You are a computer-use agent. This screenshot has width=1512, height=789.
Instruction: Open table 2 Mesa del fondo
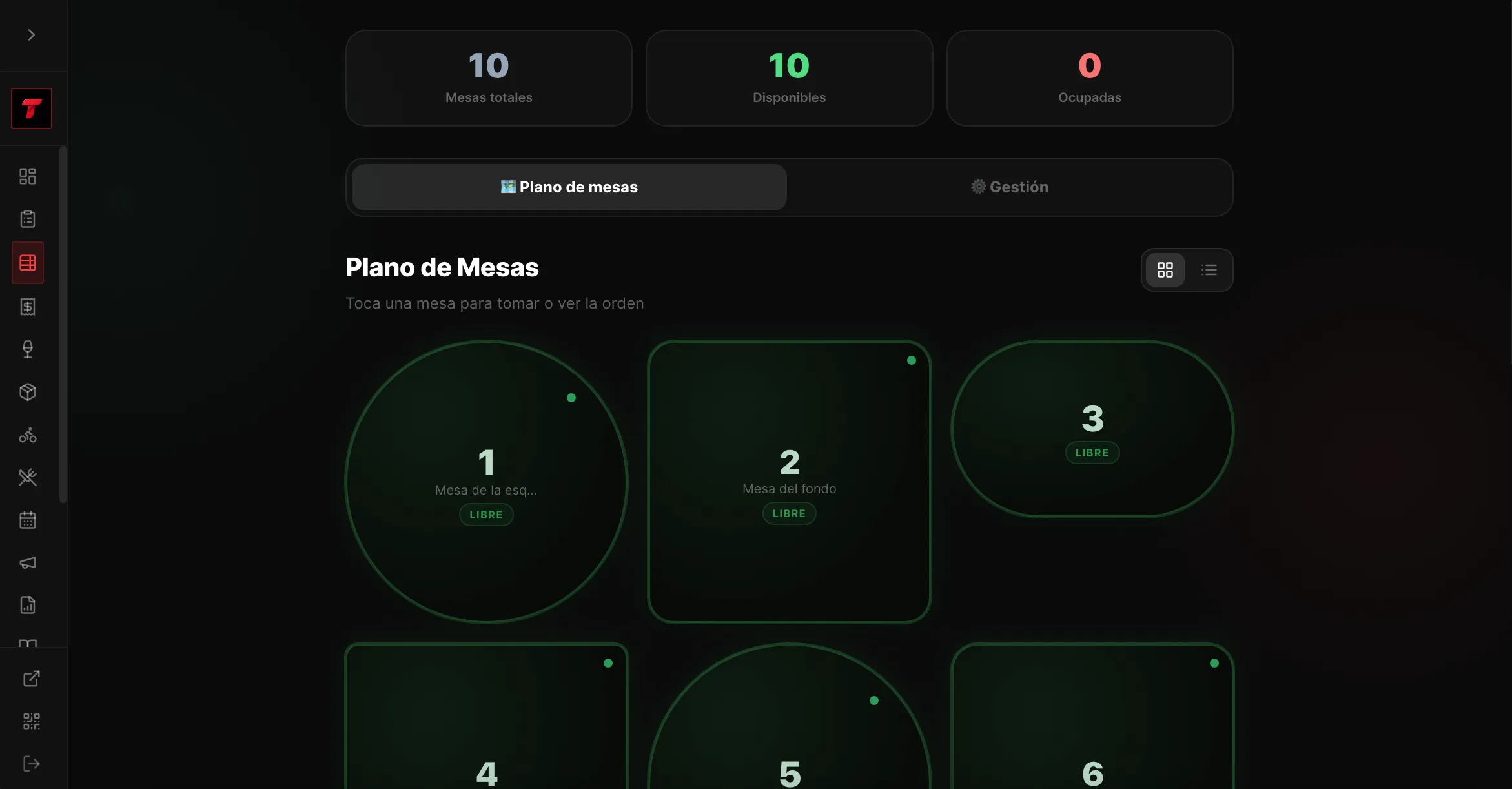[x=790, y=482]
